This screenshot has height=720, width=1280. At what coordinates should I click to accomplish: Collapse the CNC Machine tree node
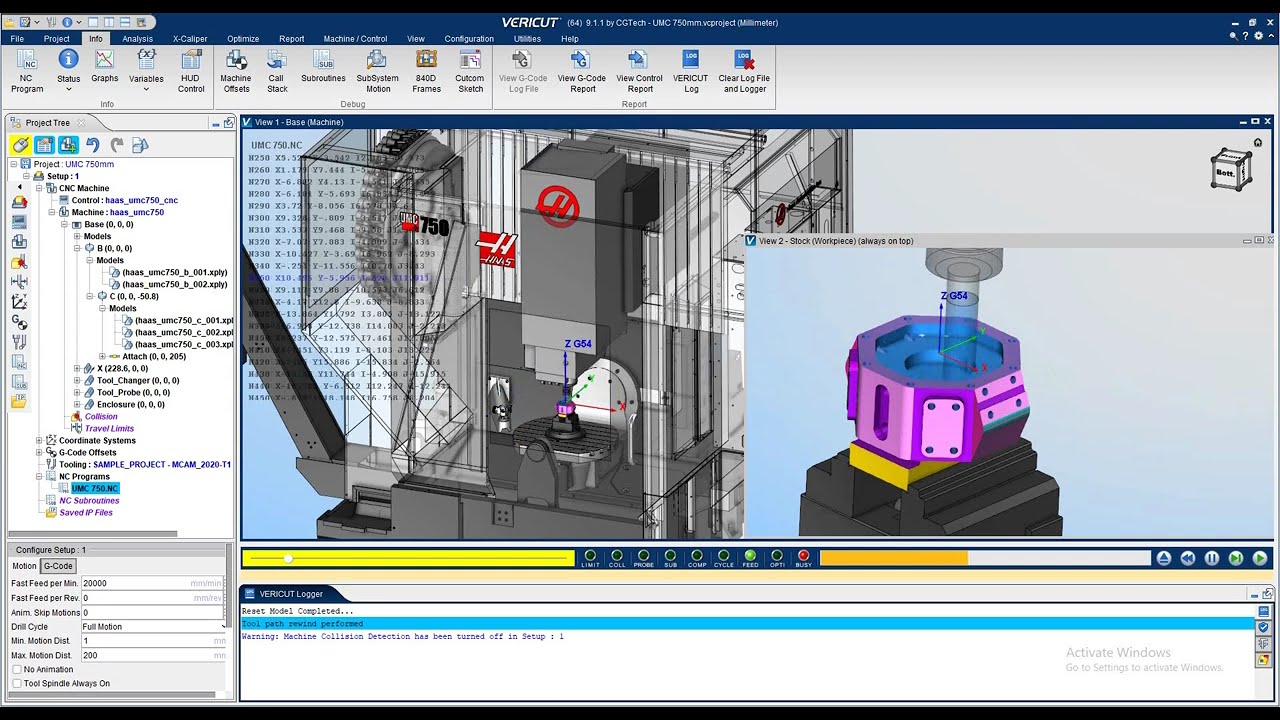[x=39, y=188]
